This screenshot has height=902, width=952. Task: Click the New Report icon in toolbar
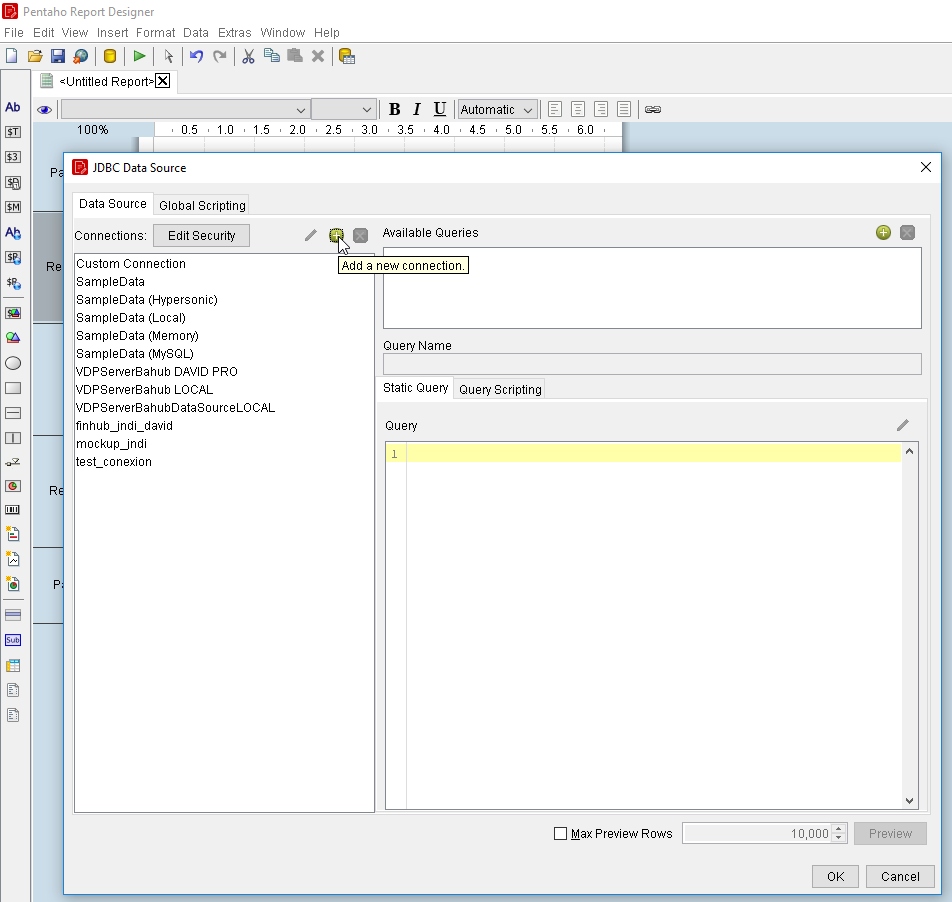coord(12,56)
